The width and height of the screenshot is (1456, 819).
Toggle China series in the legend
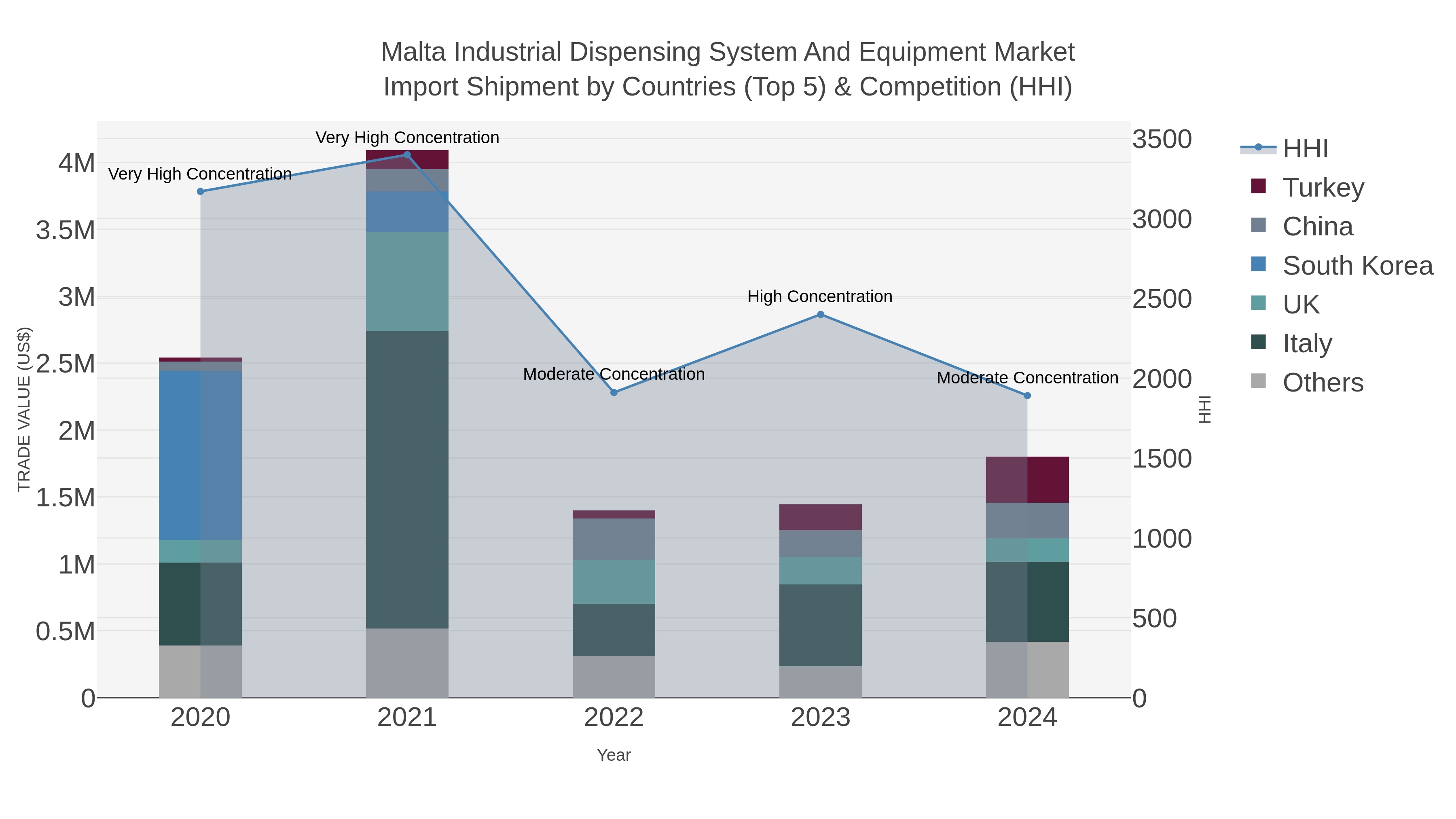[1302, 226]
